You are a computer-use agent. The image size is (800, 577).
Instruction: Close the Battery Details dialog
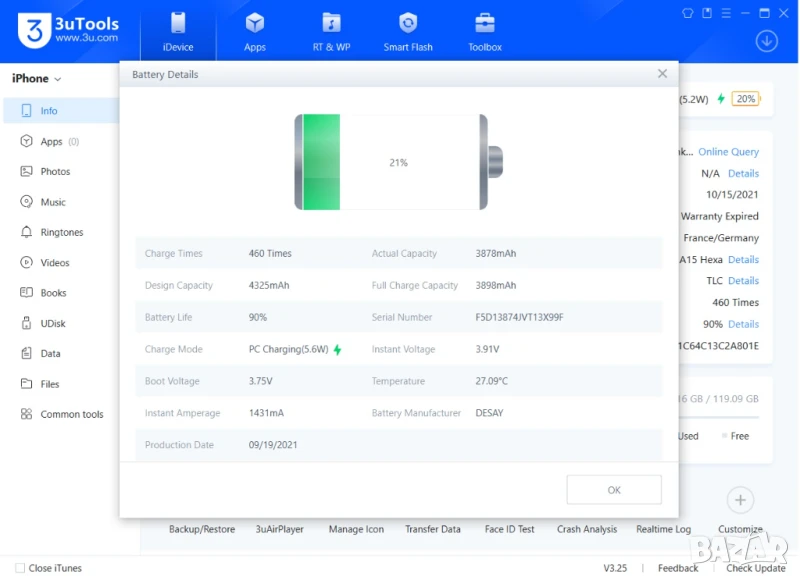coord(662,74)
